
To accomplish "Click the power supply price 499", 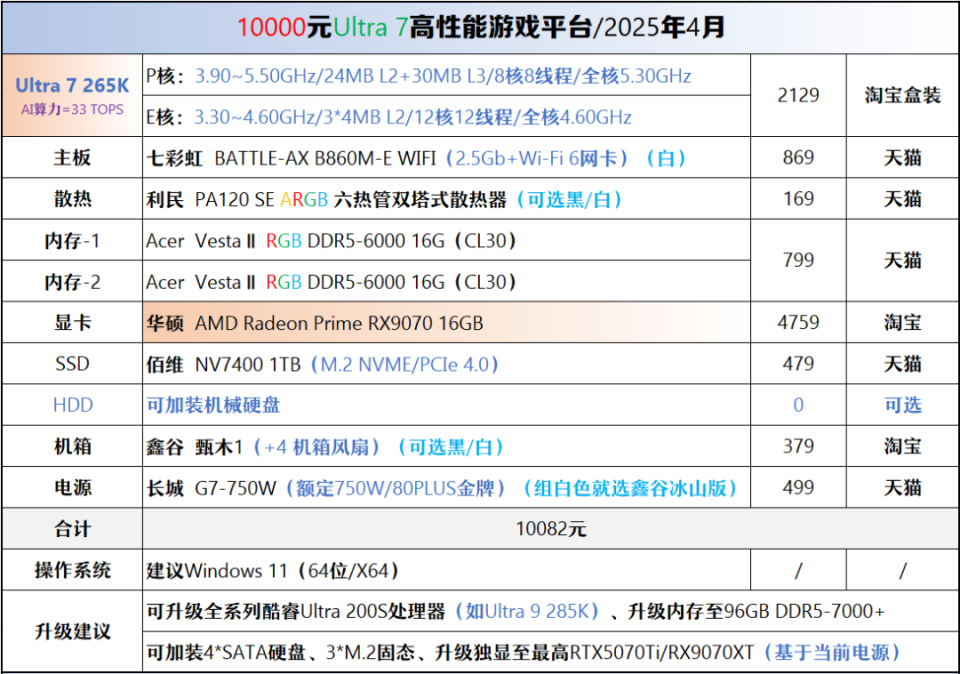I will tap(798, 487).
